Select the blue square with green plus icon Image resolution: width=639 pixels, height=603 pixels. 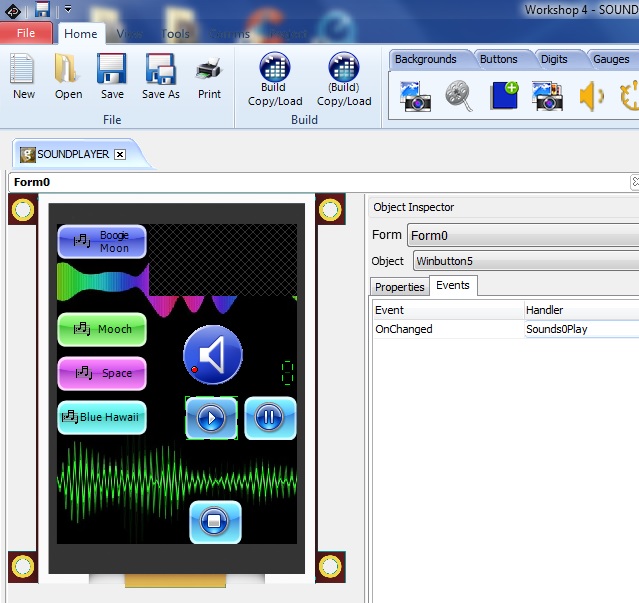point(504,97)
